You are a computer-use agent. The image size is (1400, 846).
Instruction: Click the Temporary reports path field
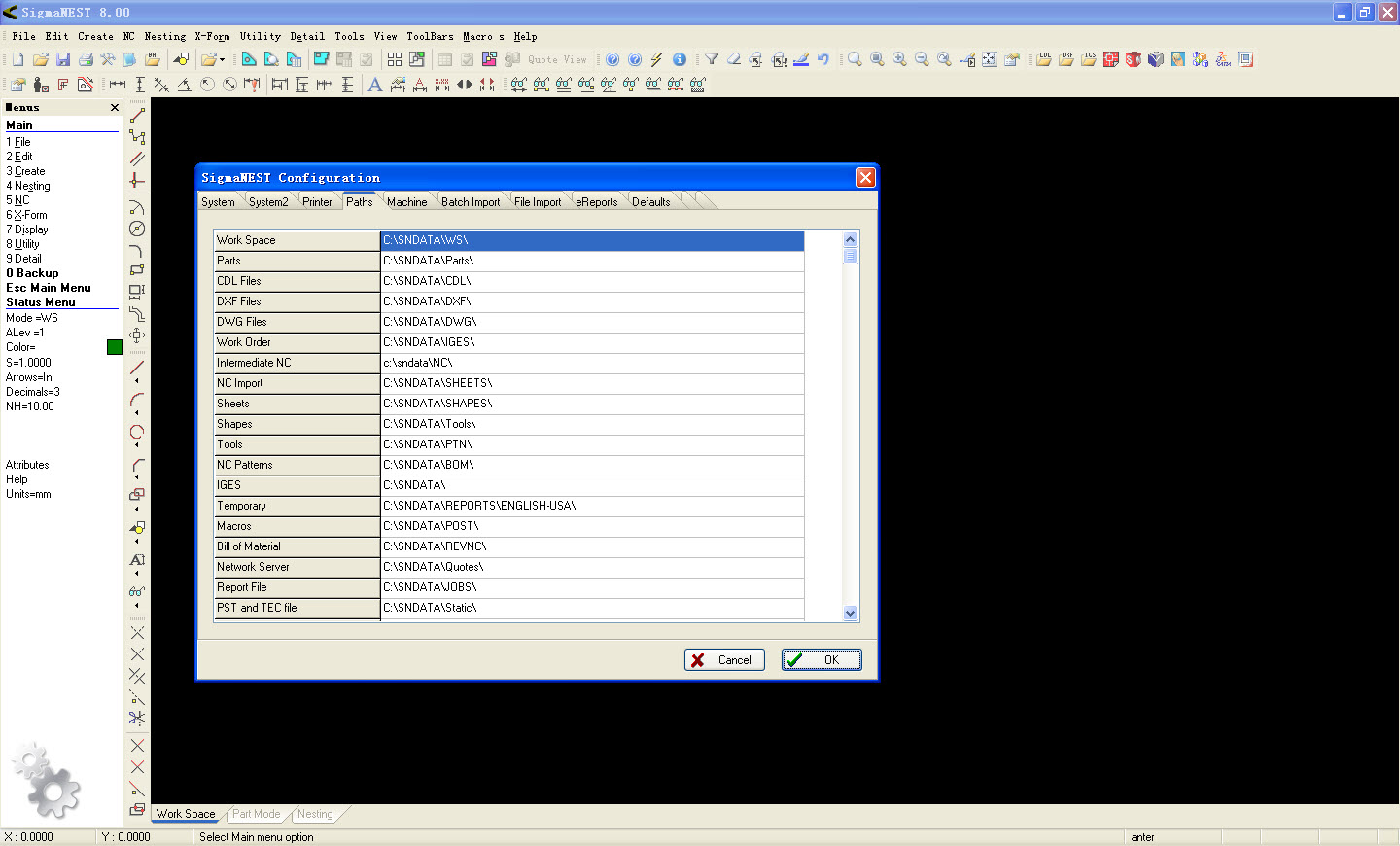[x=592, y=506]
